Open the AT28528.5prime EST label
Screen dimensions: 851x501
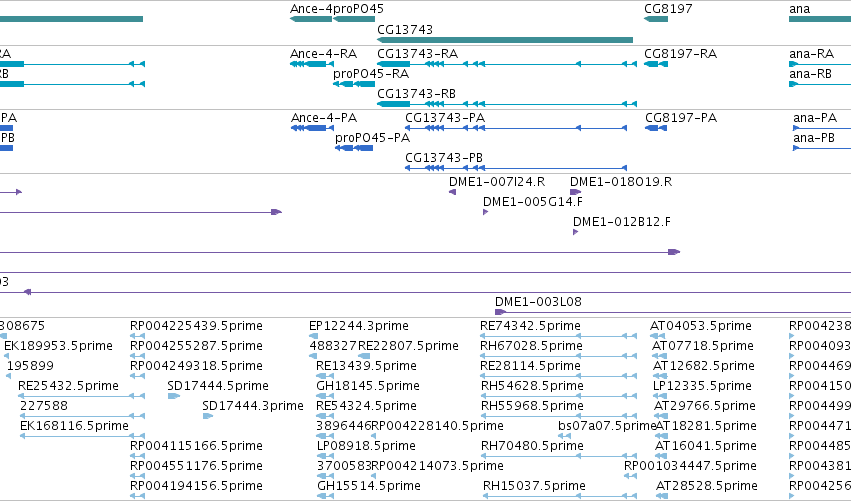click(706, 486)
